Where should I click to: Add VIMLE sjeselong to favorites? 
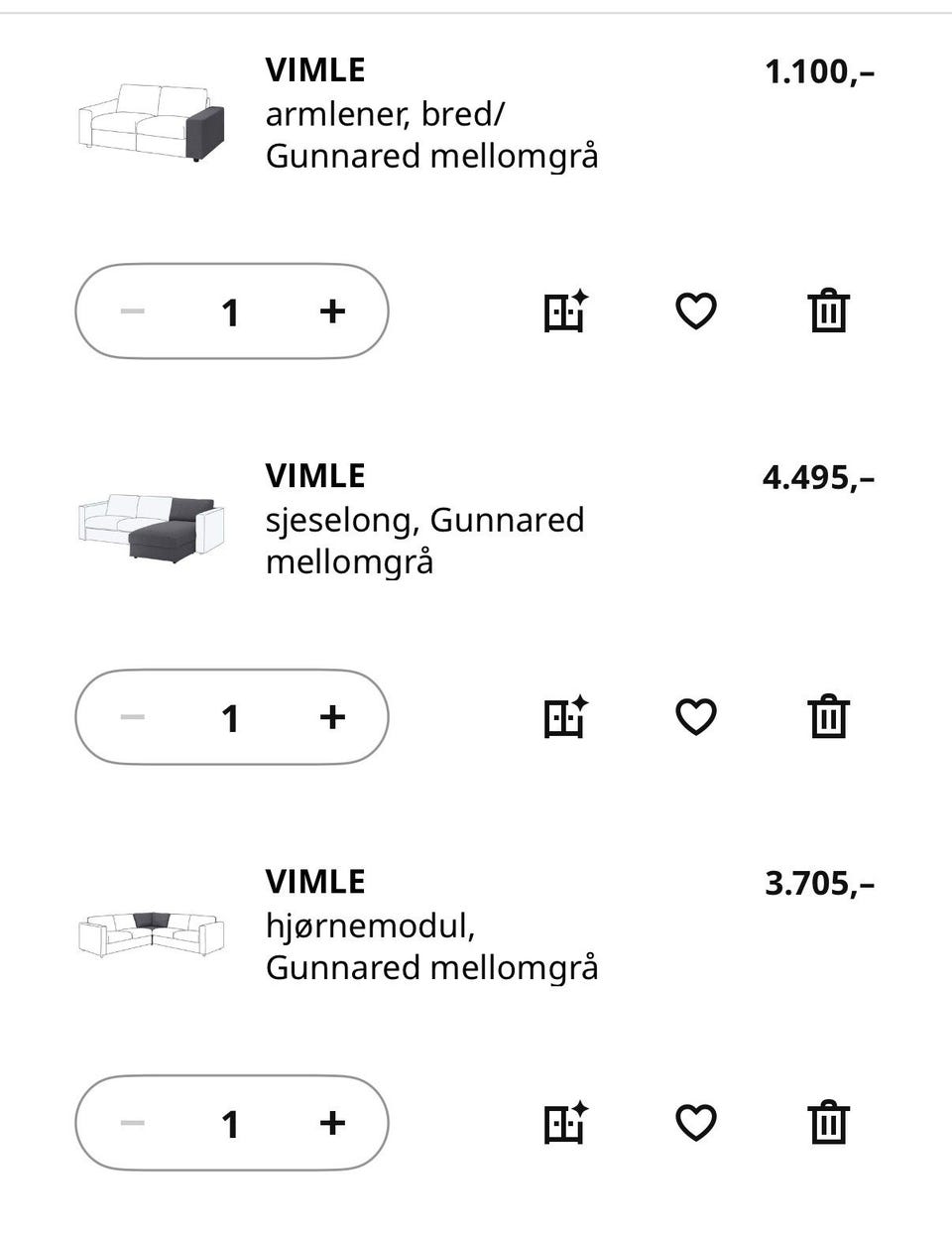pos(695,717)
